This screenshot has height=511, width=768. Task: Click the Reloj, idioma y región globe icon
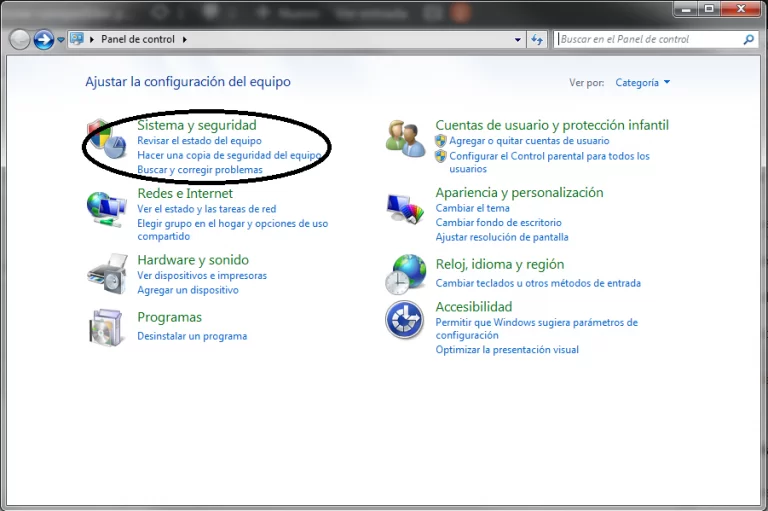[406, 274]
